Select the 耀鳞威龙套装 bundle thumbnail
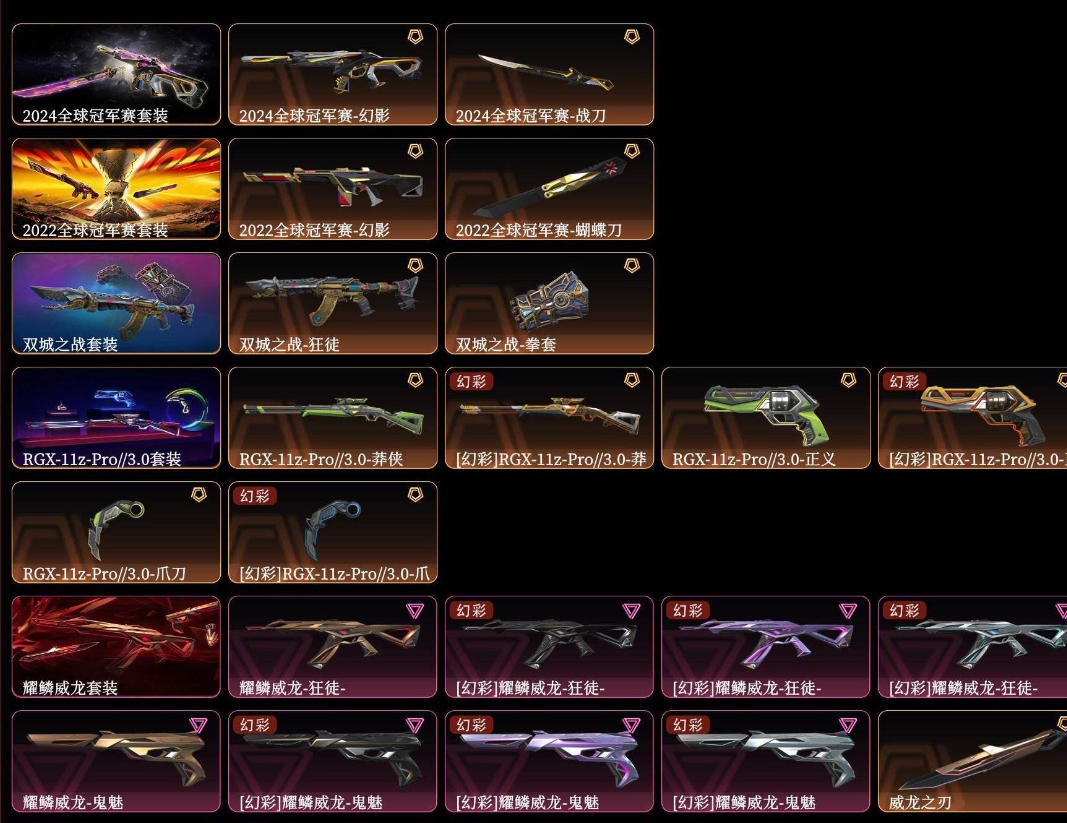Screen dimensions: 1067x823 point(116,647)
